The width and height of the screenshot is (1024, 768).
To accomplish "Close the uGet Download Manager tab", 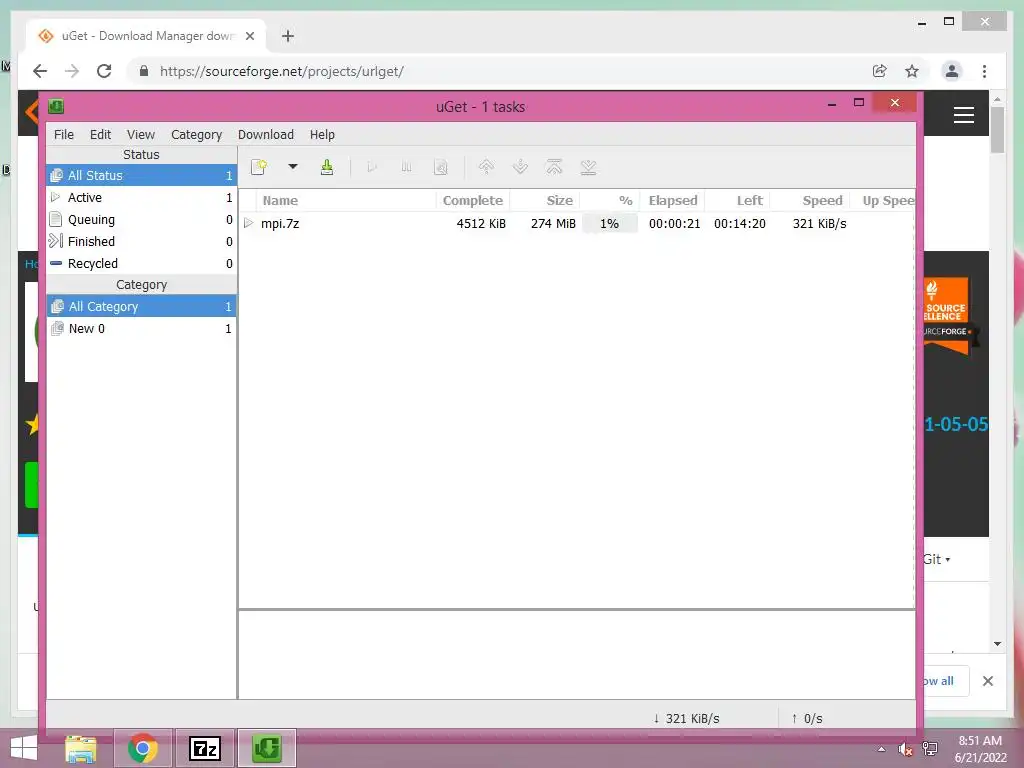I will [x=249, y=36].
